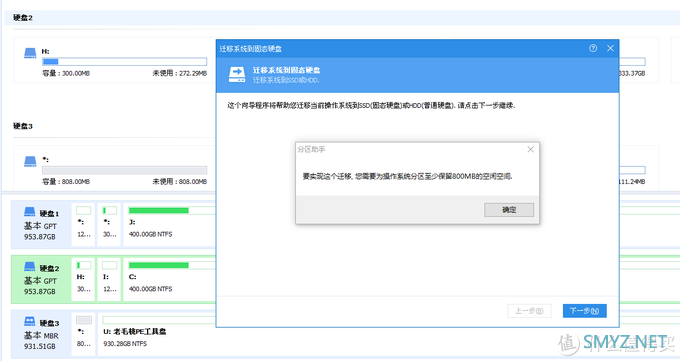The height and width of the screenshot is (361, 680).
Task: Click the wizard description text about SSD/HDD
Action: point(371,105)
